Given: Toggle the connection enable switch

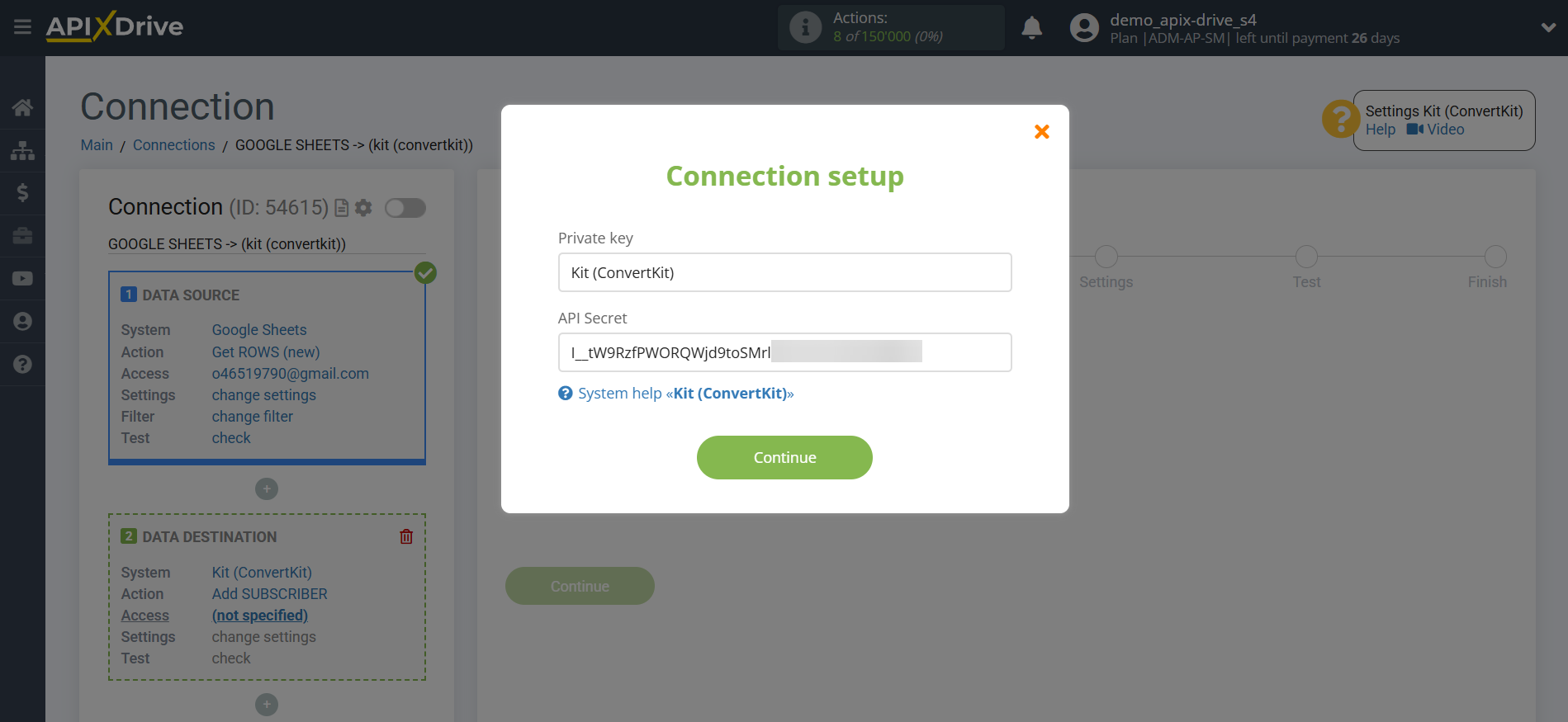Looking at the screenshot, I should 405,208.
